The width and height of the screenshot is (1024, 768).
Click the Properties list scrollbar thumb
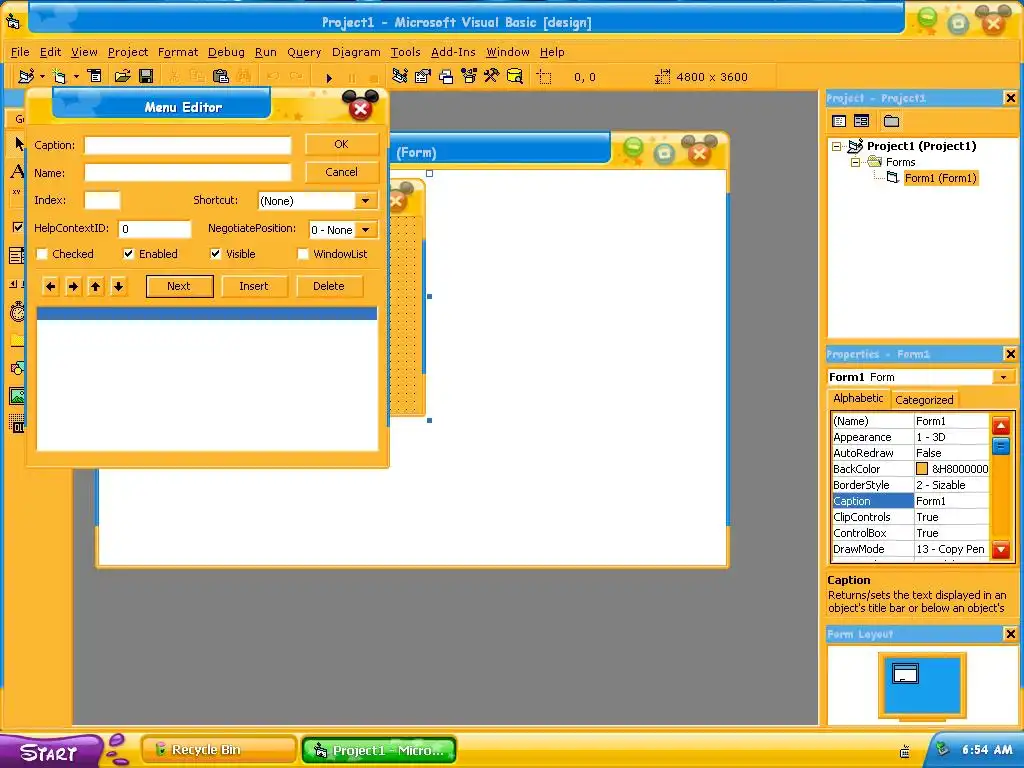tap(1001, 446)
